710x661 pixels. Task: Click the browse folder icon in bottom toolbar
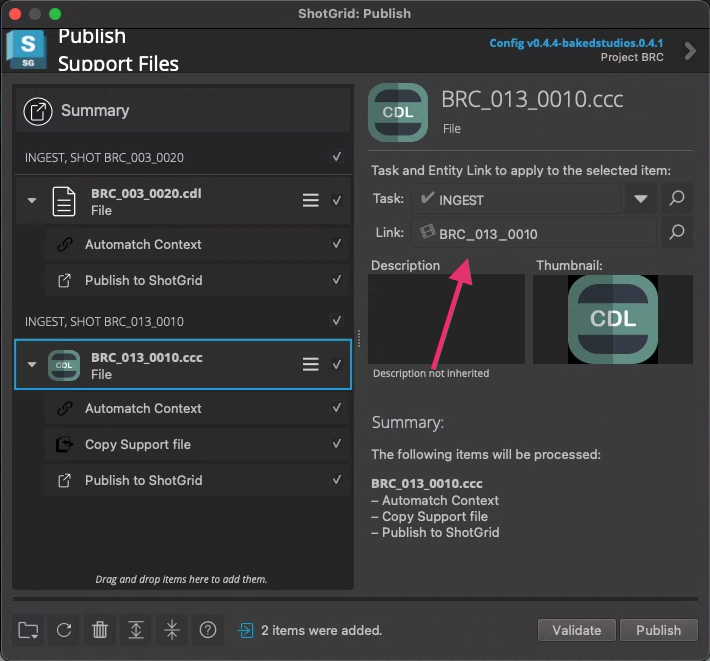pos(28,630)
